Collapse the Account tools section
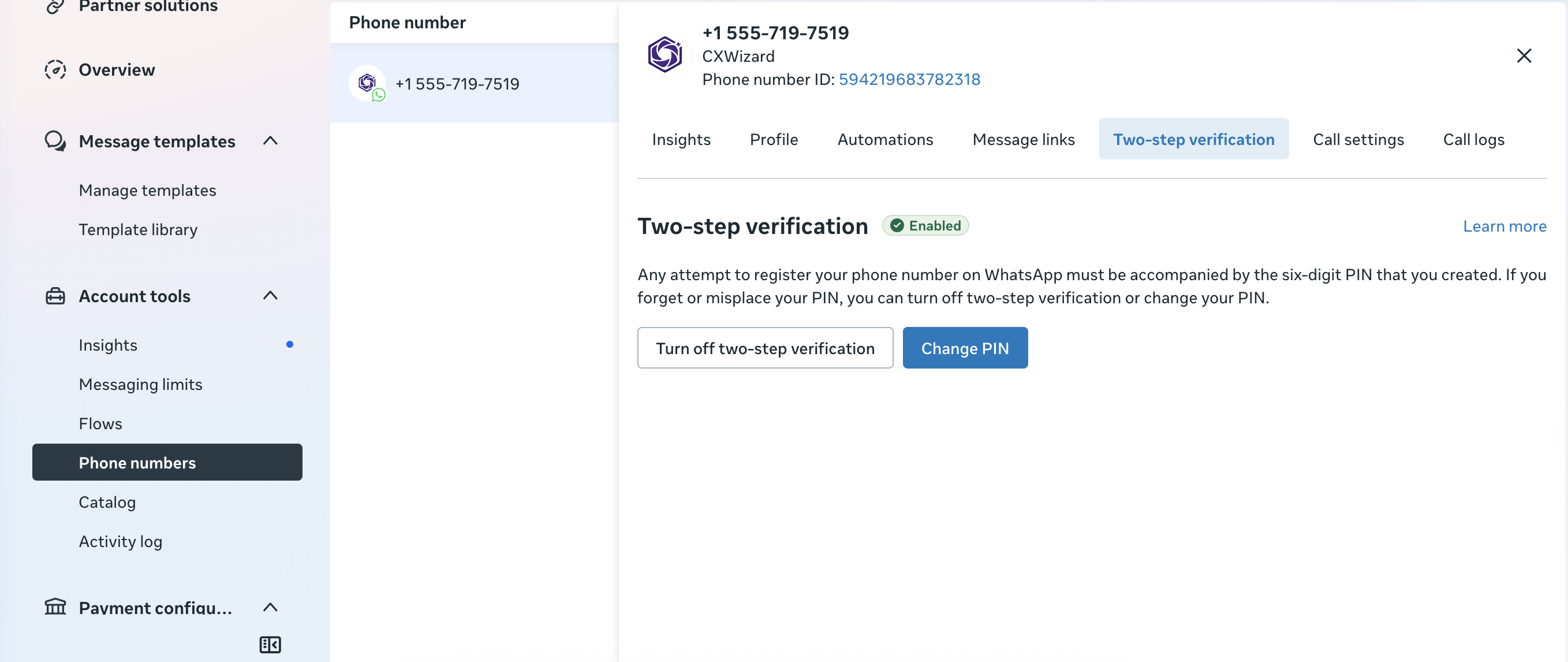The image size is (1568, 662). pos(270,296)
